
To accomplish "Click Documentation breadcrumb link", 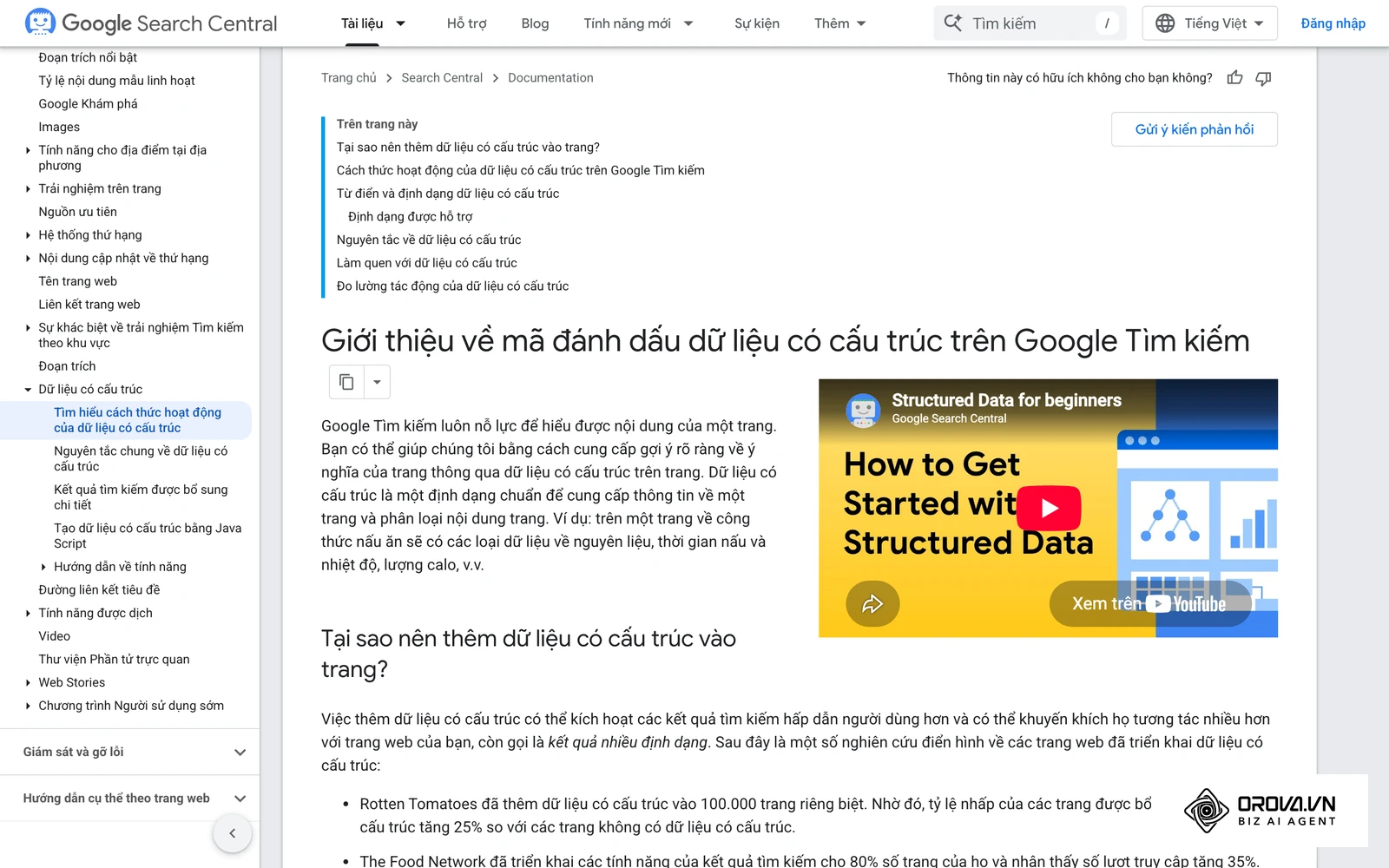I will point(550,78).
